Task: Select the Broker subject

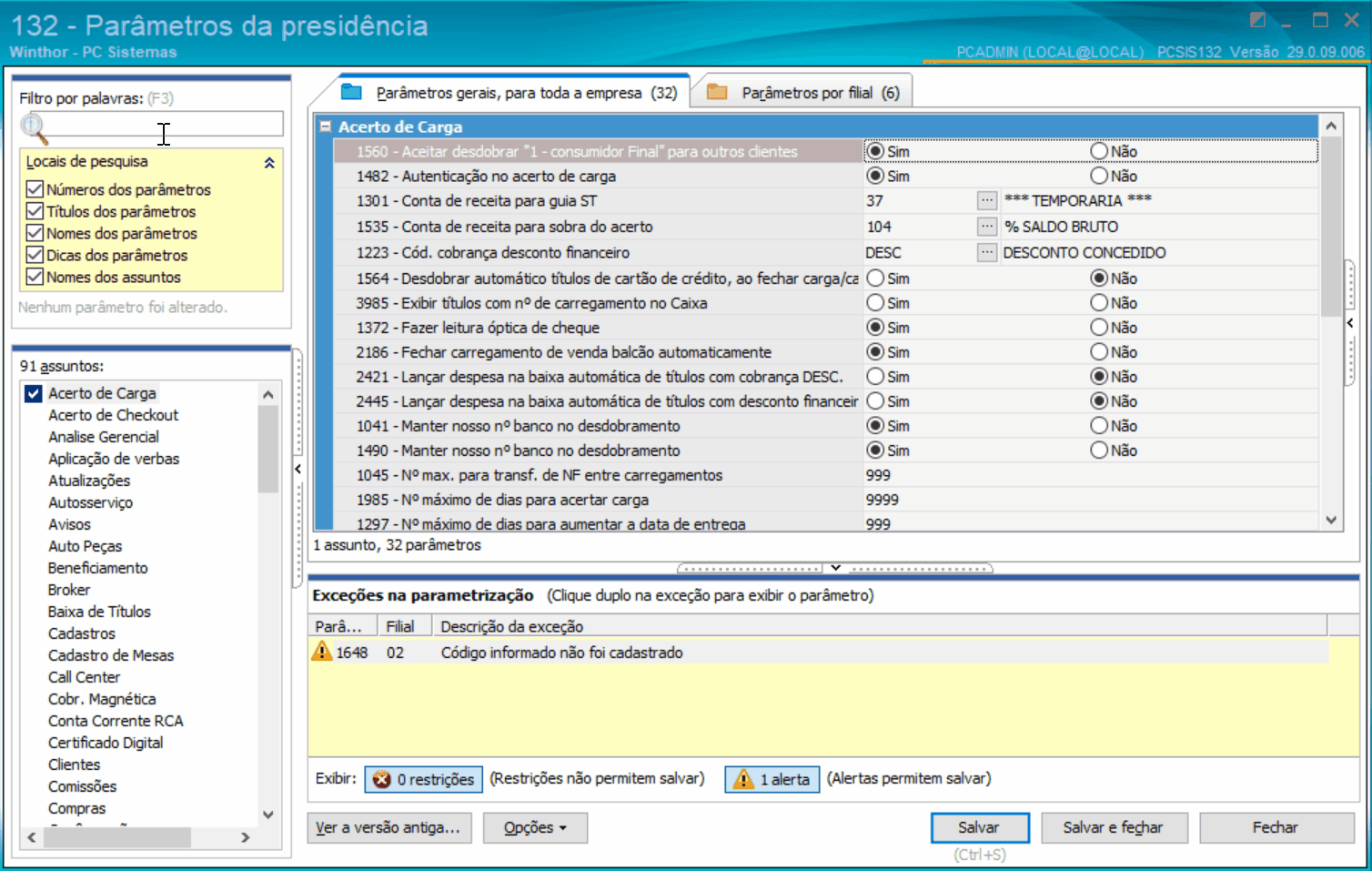Action: [69, 590]
